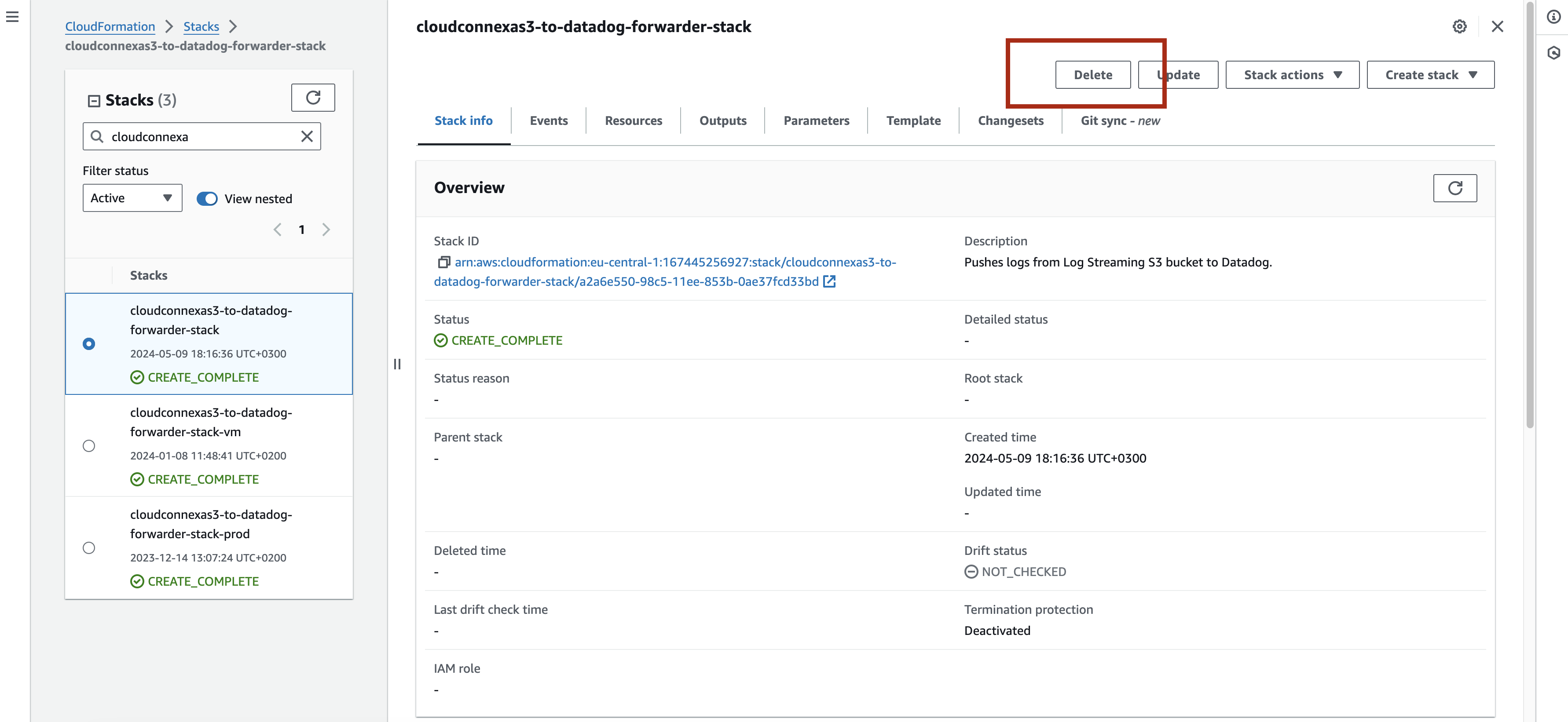Refresh the Stacks list
This screenshot has width=1568, height=722.
pos(313,98)
